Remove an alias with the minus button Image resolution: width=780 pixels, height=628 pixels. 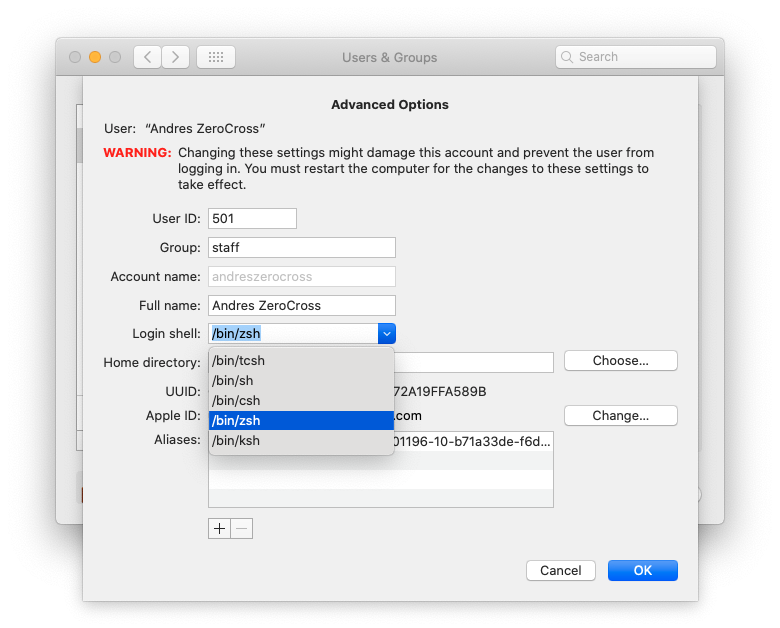[x=242, y=528]
